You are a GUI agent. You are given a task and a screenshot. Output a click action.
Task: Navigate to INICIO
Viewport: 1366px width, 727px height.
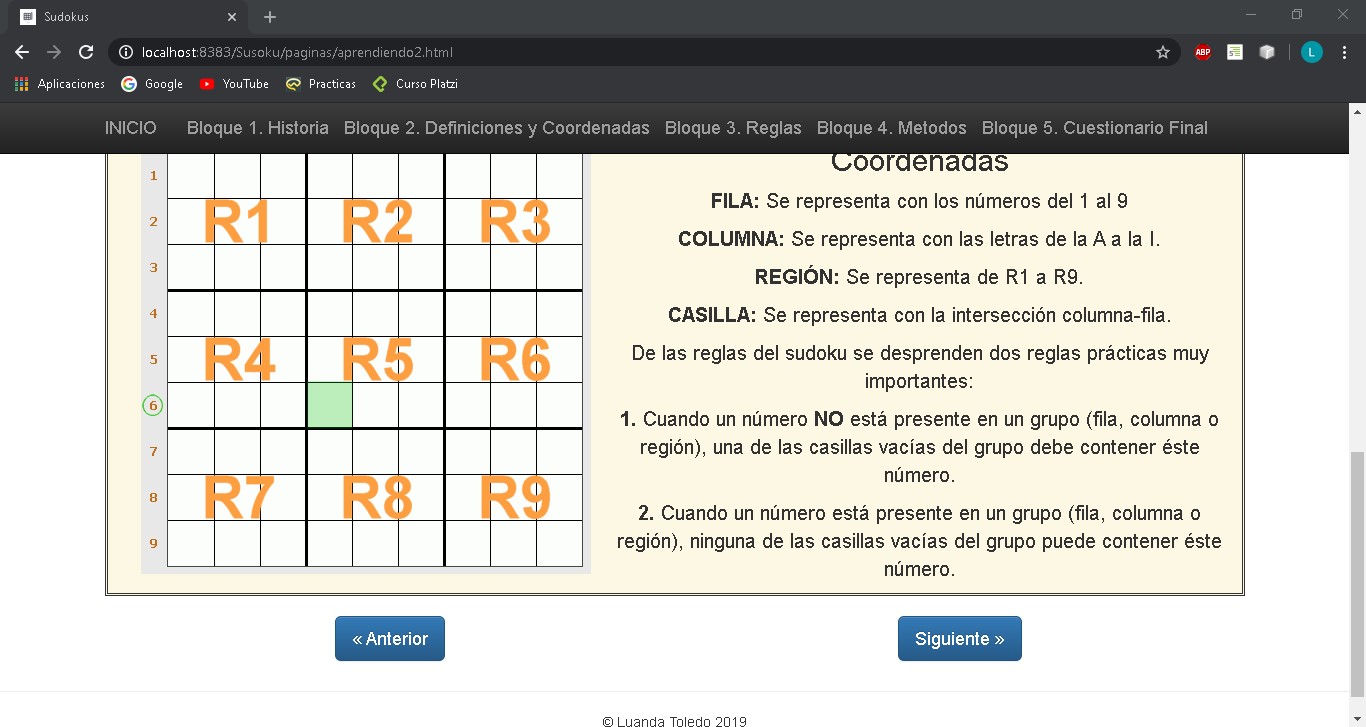[131, 128]
